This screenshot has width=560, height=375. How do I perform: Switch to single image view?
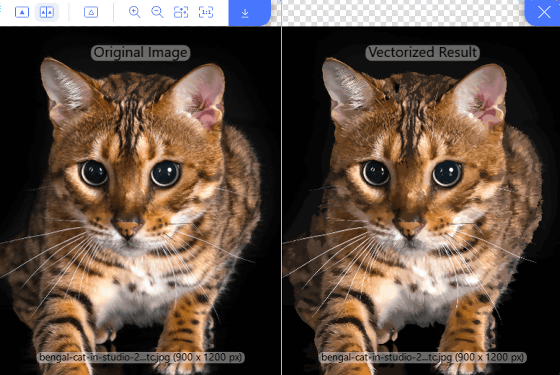[x=22, y=12]
